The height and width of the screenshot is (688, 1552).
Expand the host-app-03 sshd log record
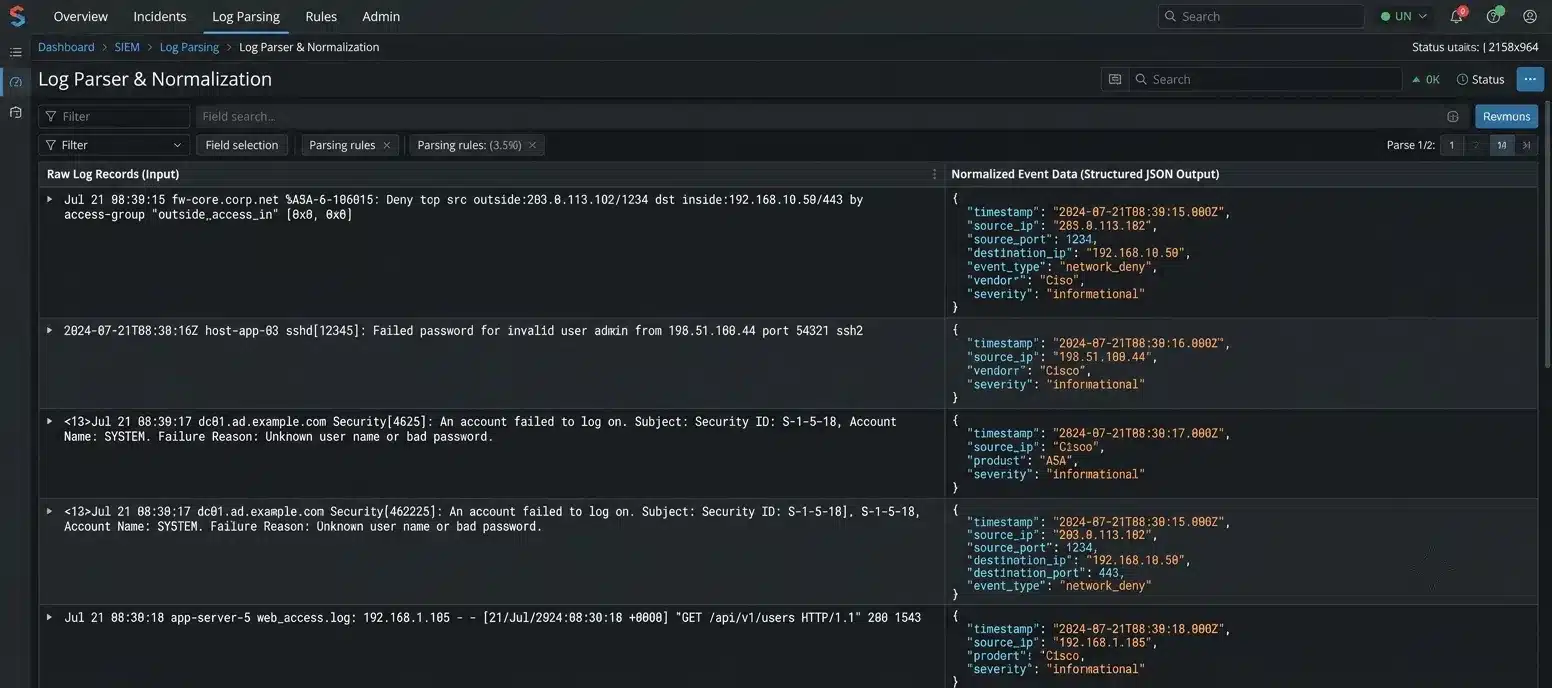coord(49,330)
